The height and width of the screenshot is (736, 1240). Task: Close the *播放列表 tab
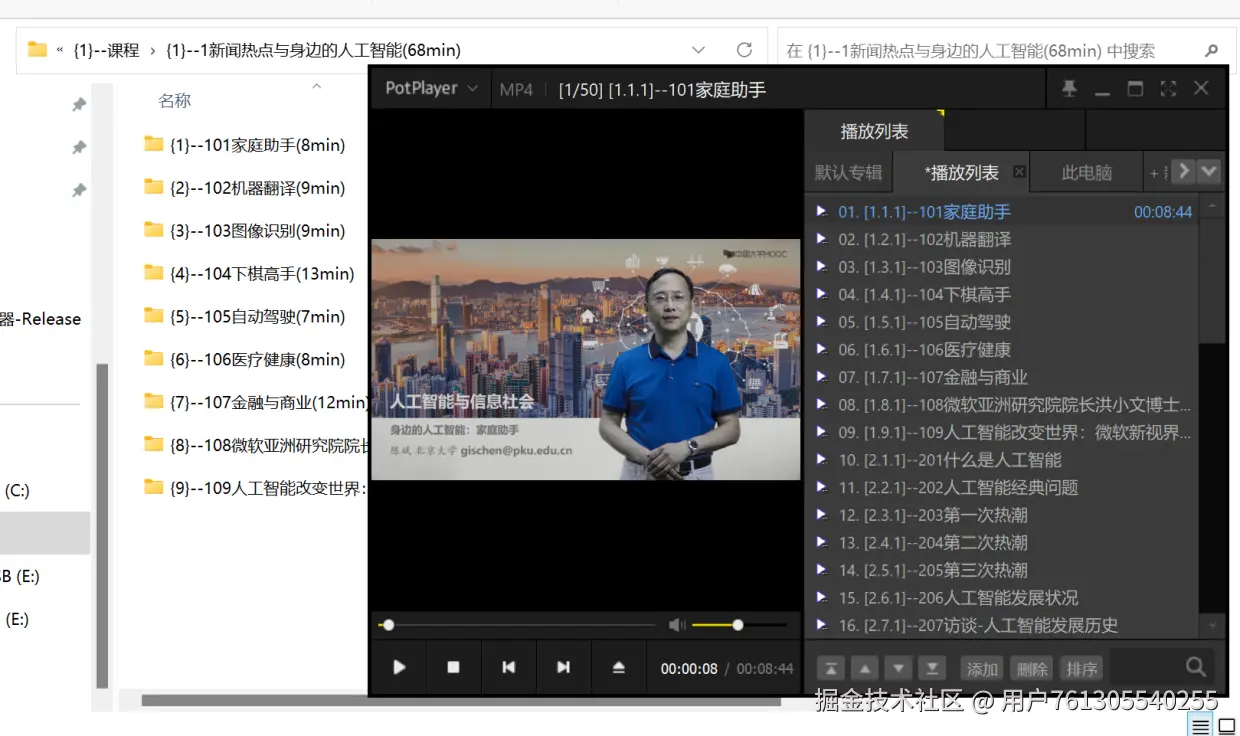(1019, 172)
